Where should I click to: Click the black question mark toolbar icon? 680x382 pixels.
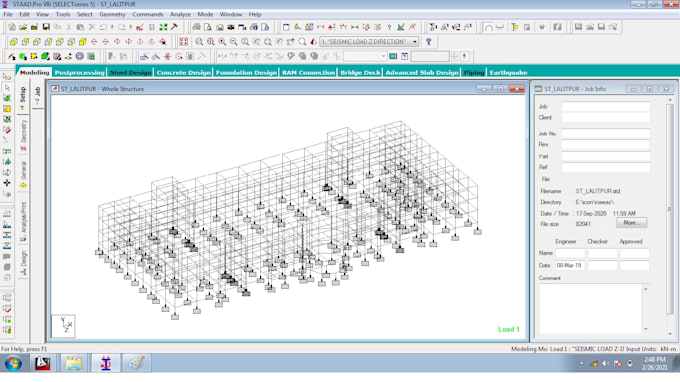point(389,27)
